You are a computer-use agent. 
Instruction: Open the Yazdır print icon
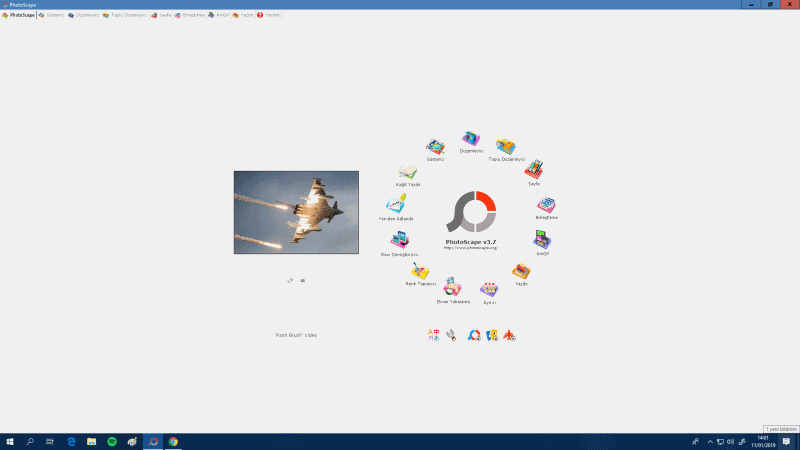coord(521,271)
